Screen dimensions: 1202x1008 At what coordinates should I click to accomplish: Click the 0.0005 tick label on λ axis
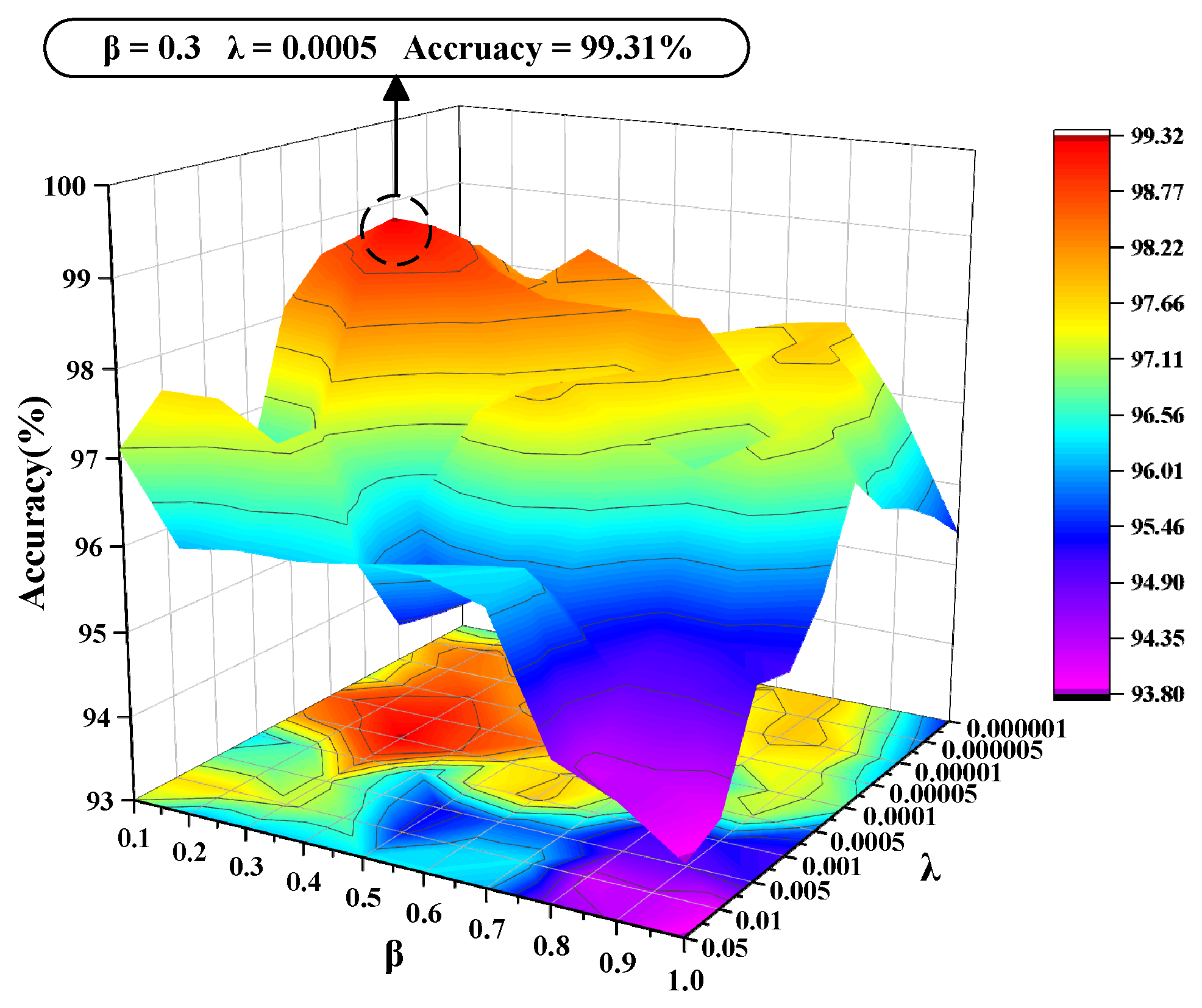[x=867, y=842]
